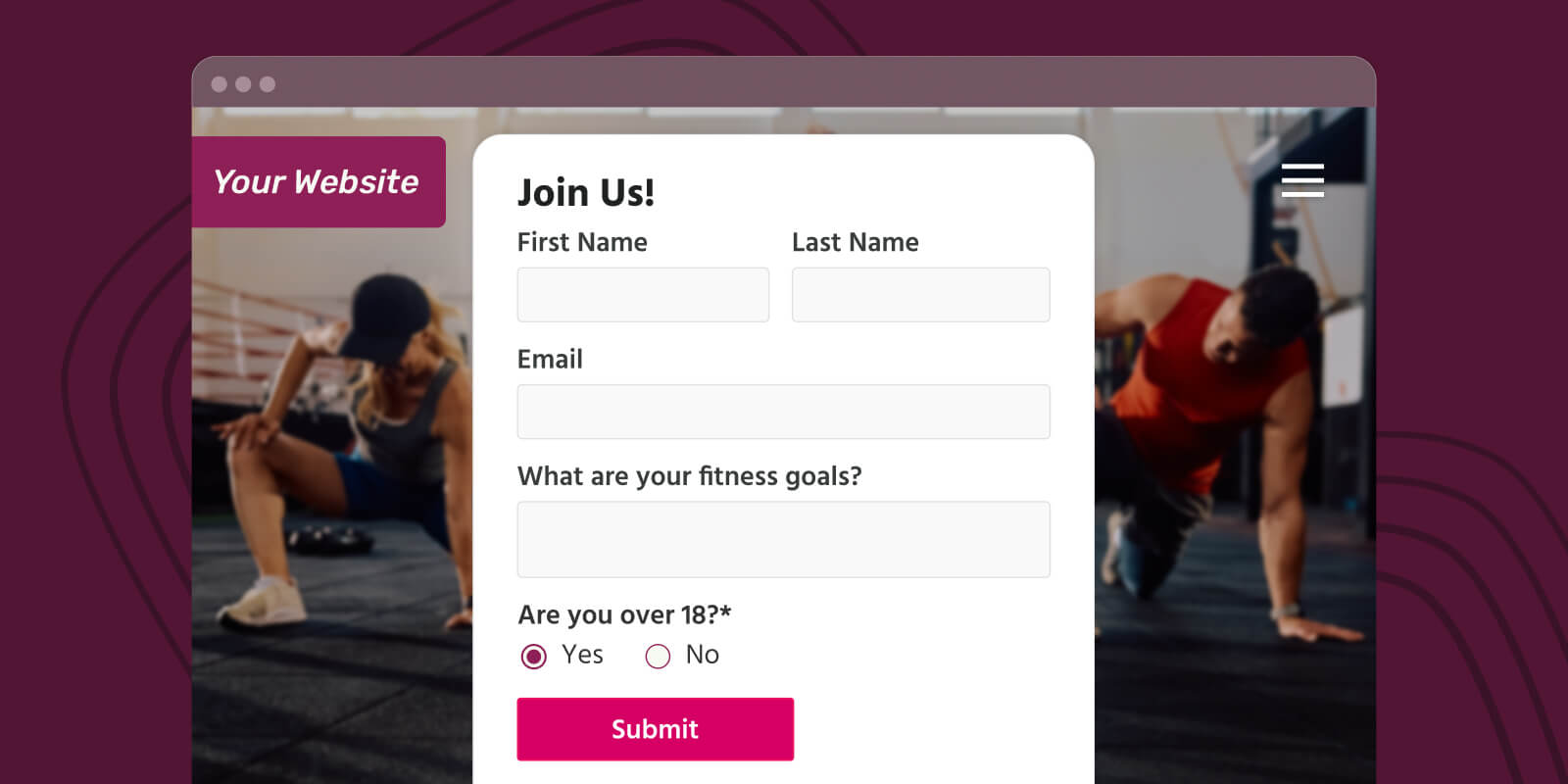Image resolution: width=1568 pixels, height=784 pixels.
Task: Click the Are you over 18 label
Action: pyautogui.click(x=624, y=614)
